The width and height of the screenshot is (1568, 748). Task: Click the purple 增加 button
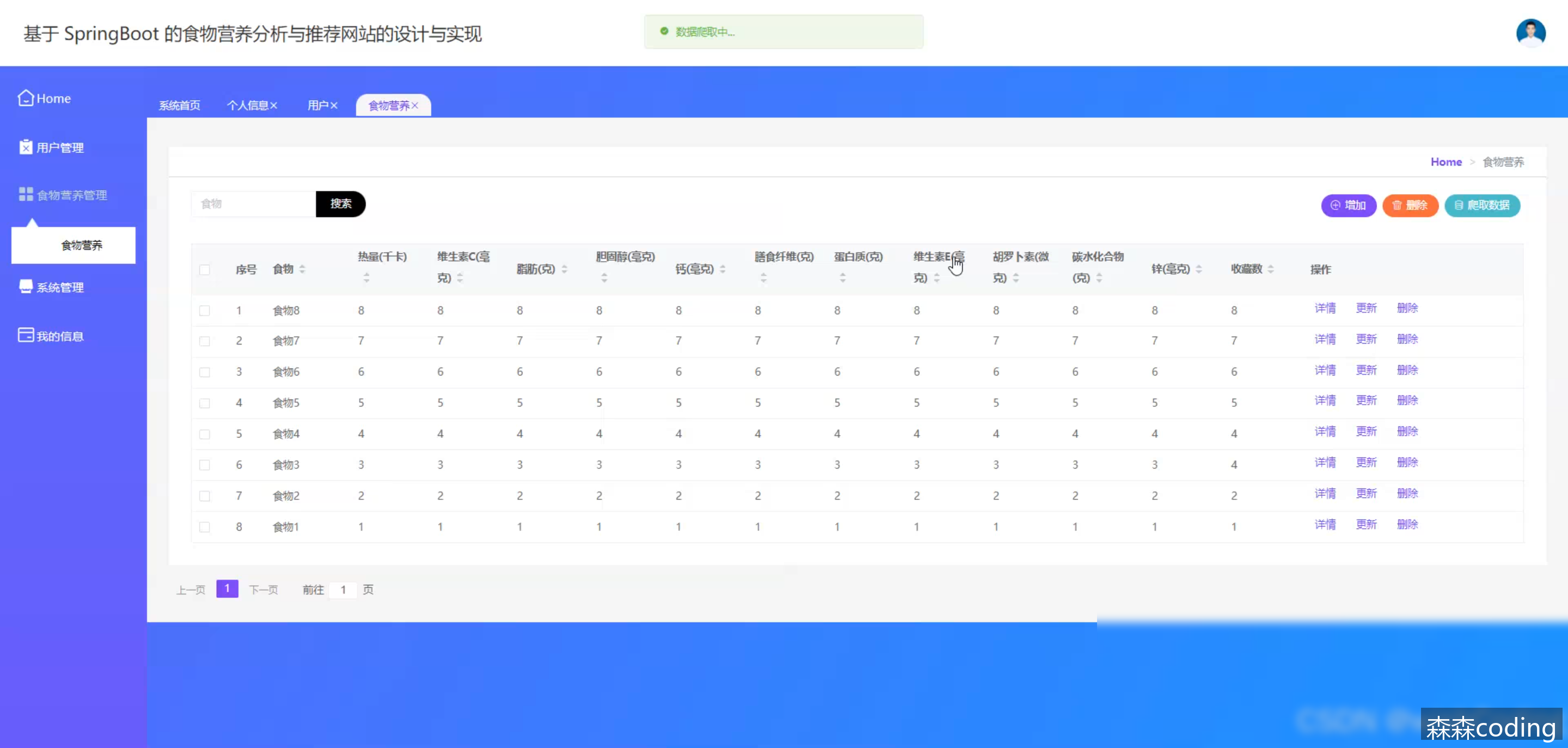(1348, 206)
